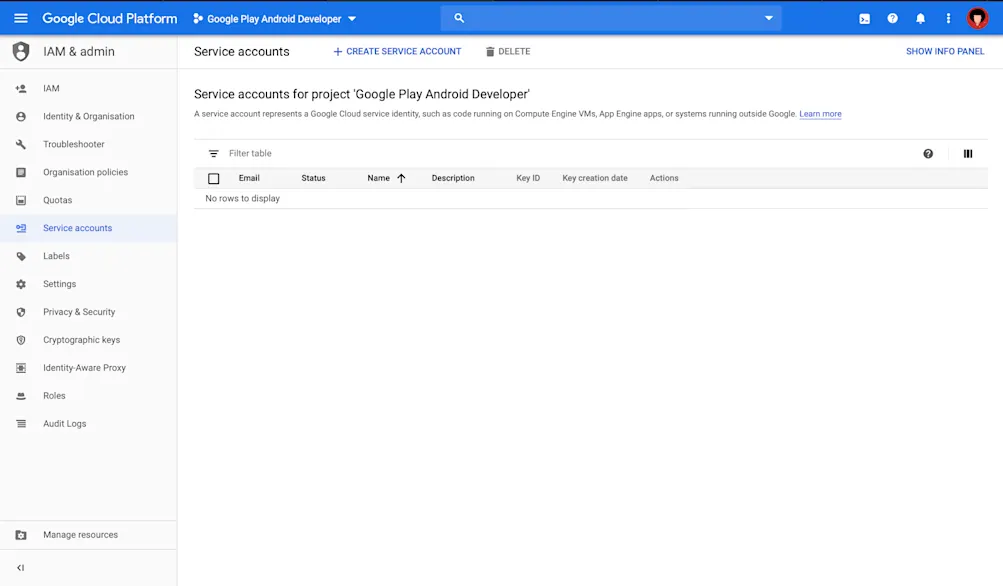Go to Identity & Organisation
Screen dimensions: 1003x586
coord(89,116)
